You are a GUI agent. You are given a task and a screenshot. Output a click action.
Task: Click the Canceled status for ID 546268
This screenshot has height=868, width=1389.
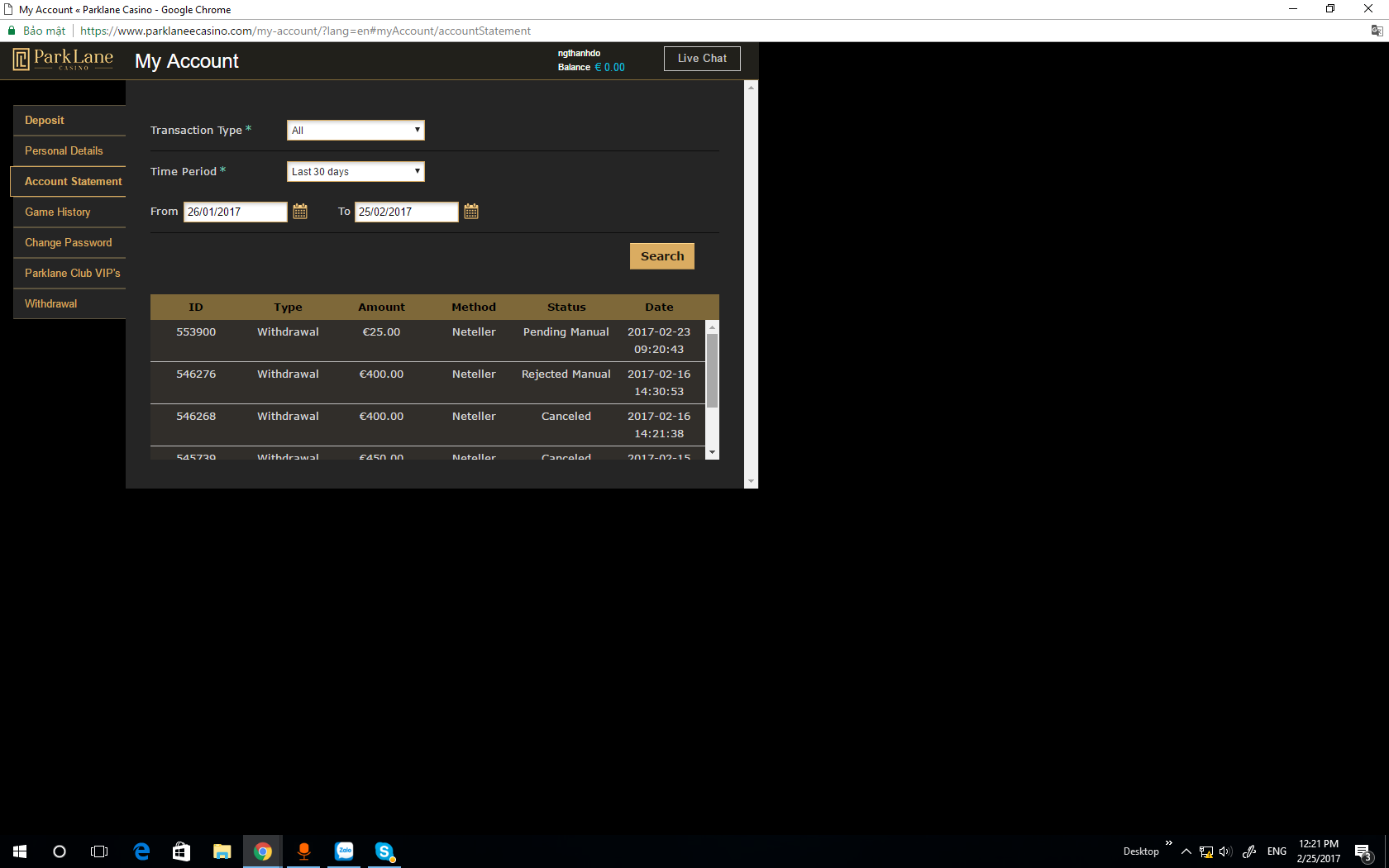tap(566, 417)
